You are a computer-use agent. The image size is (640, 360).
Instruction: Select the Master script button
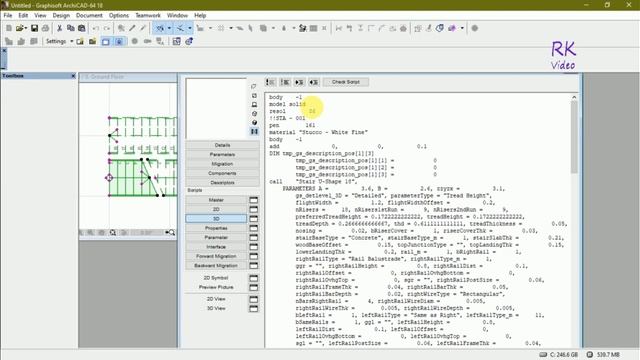tap(216, 200)
